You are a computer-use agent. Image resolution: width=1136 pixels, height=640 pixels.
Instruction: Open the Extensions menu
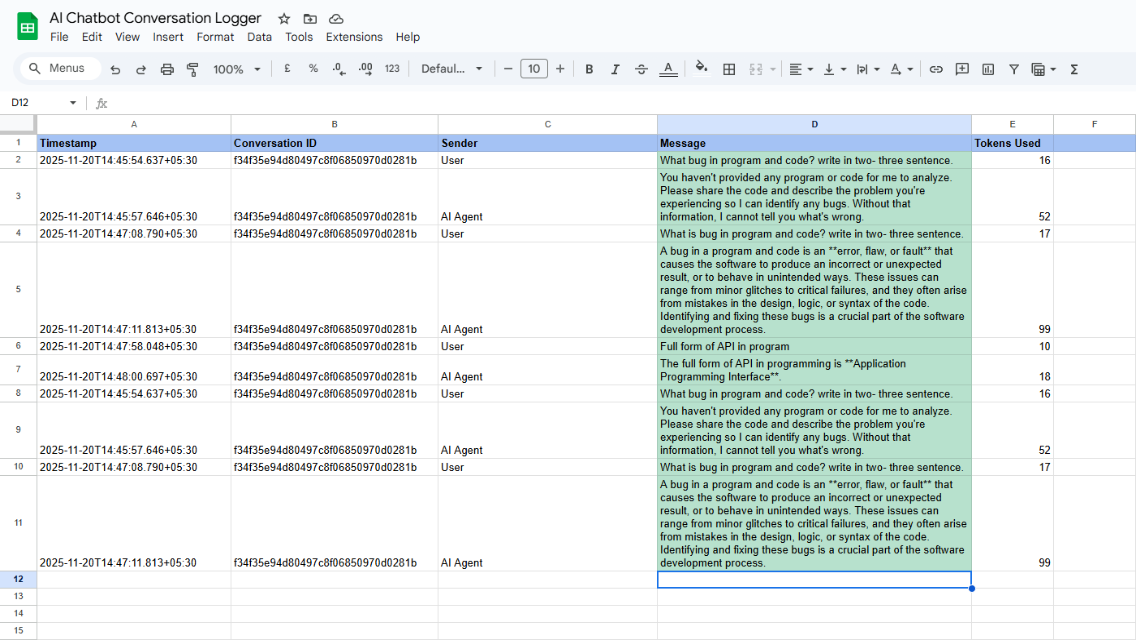click(x=354, y=37)
